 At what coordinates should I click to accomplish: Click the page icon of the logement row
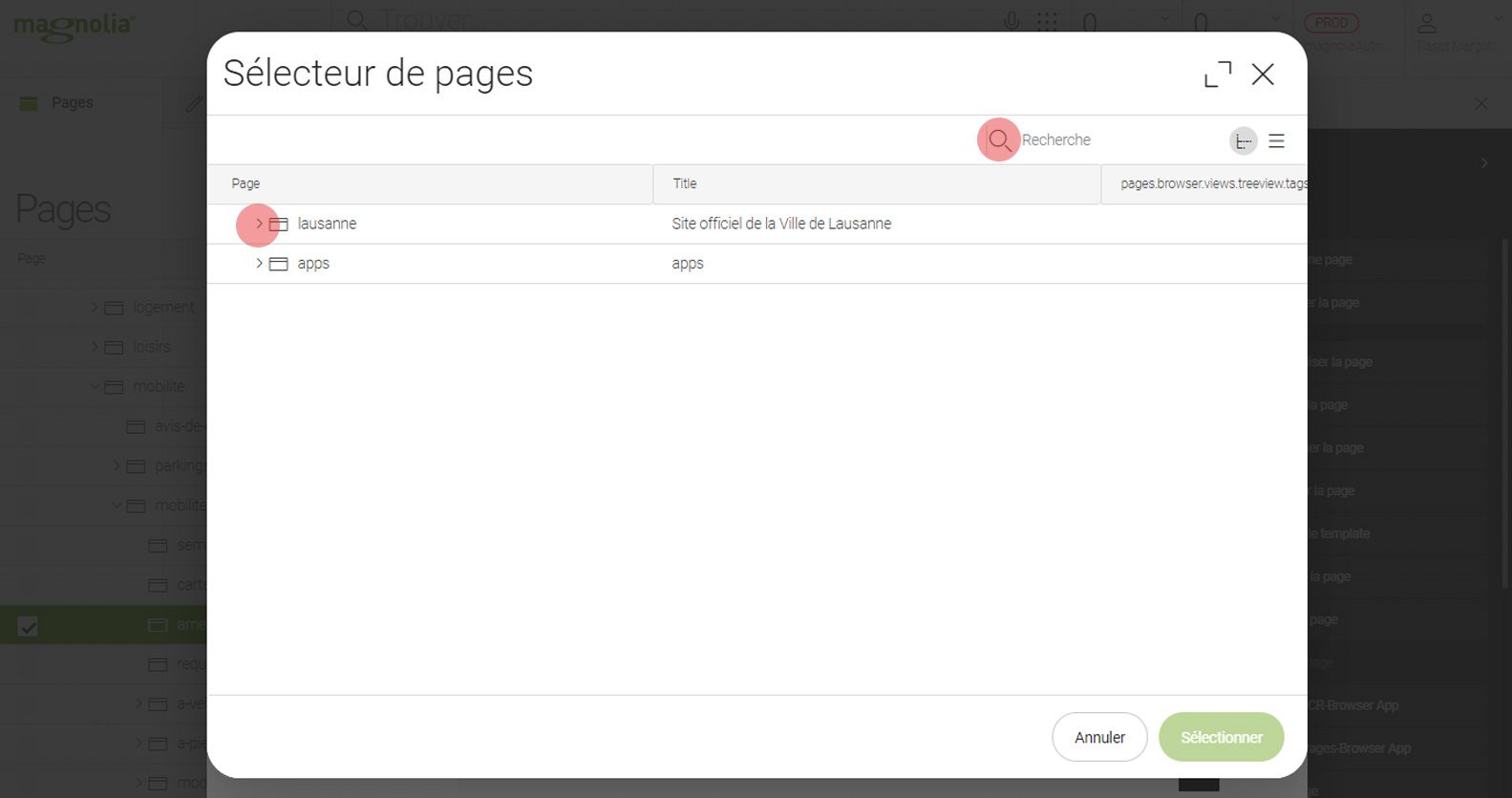click(115, 308)
